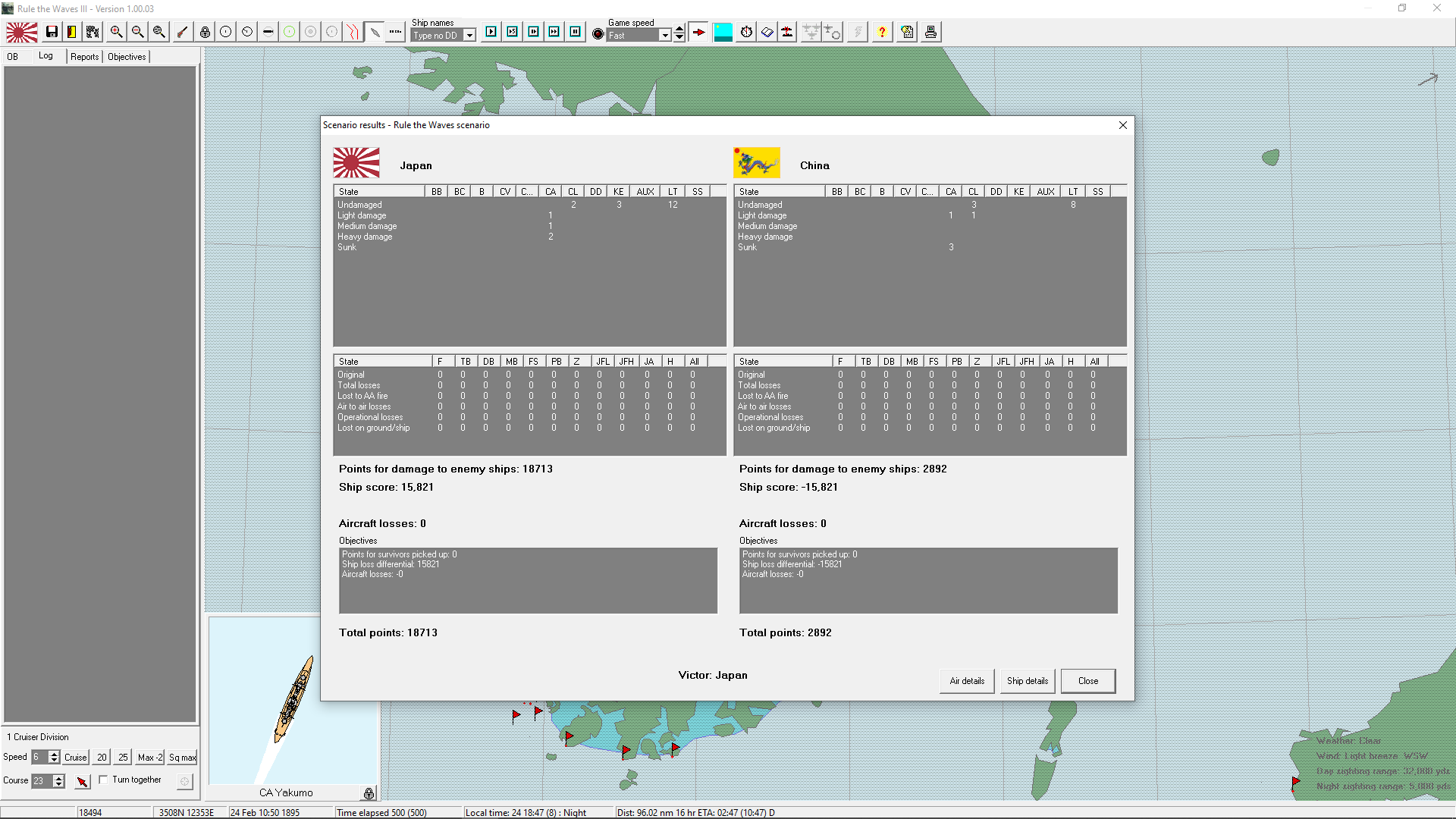Click the Japanese rising sun flag toolbar icon
Viewport: 1456px width, 819px height.
click(22, 32)
